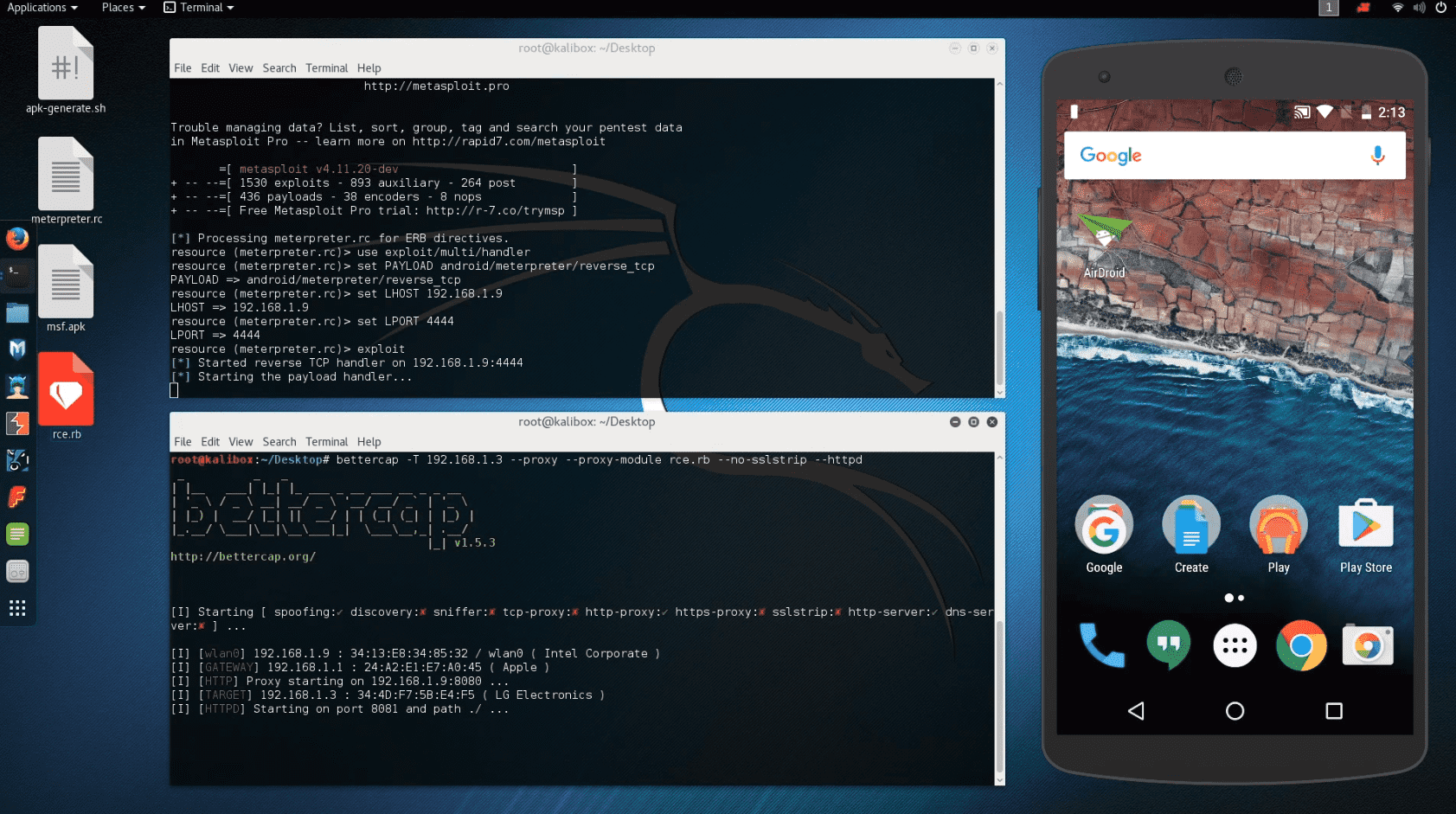Maximize the lower terminal window

973,422
